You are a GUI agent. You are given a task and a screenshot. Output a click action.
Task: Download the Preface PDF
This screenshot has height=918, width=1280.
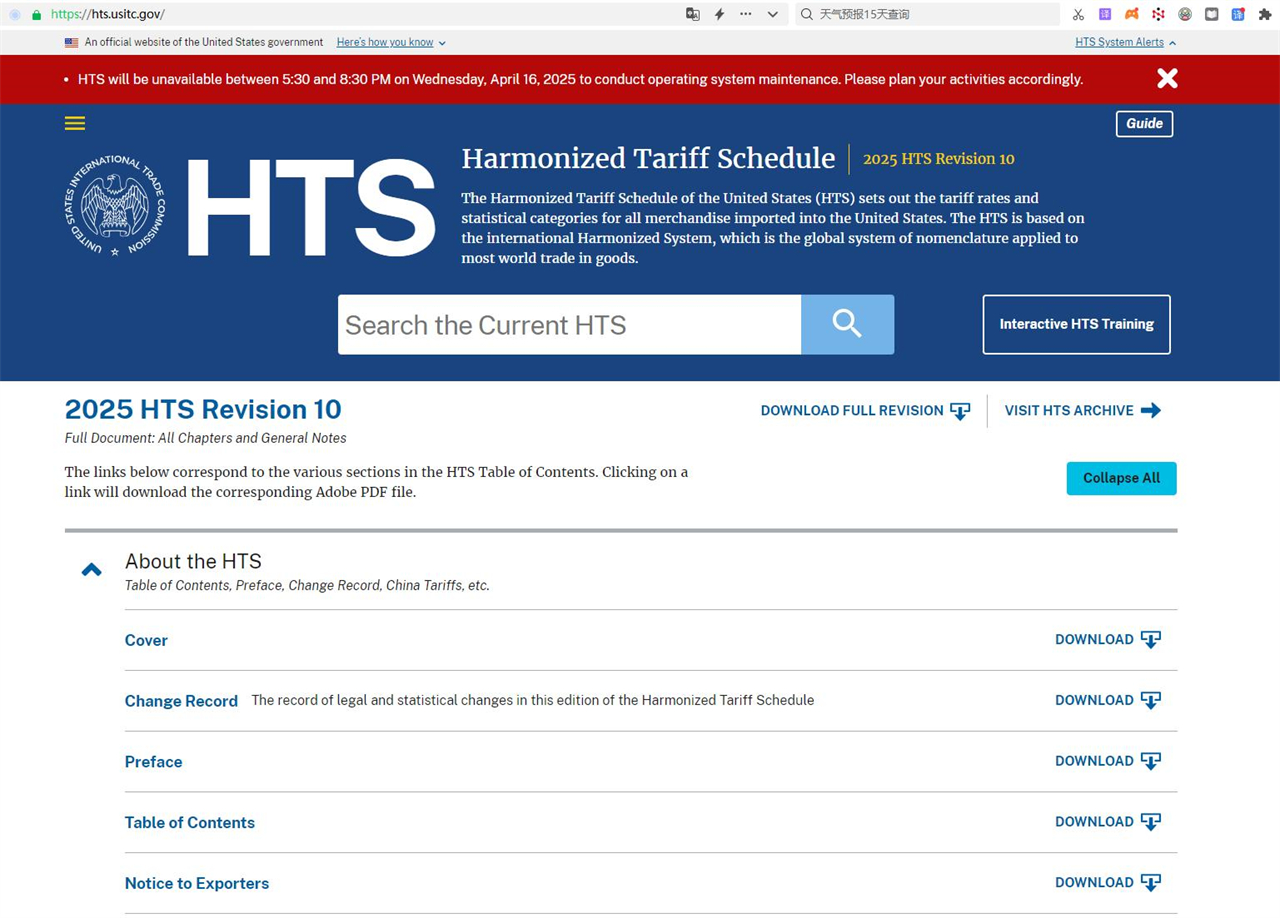coord(1108,762)
